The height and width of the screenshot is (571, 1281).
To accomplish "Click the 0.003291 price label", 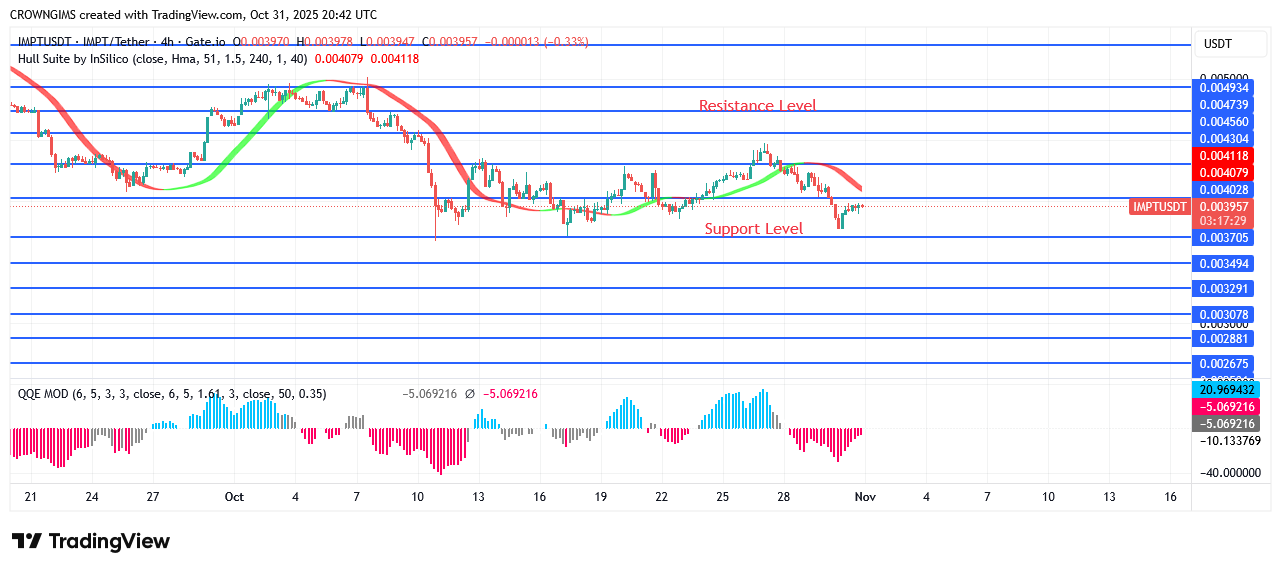I will coord(1224,289).
